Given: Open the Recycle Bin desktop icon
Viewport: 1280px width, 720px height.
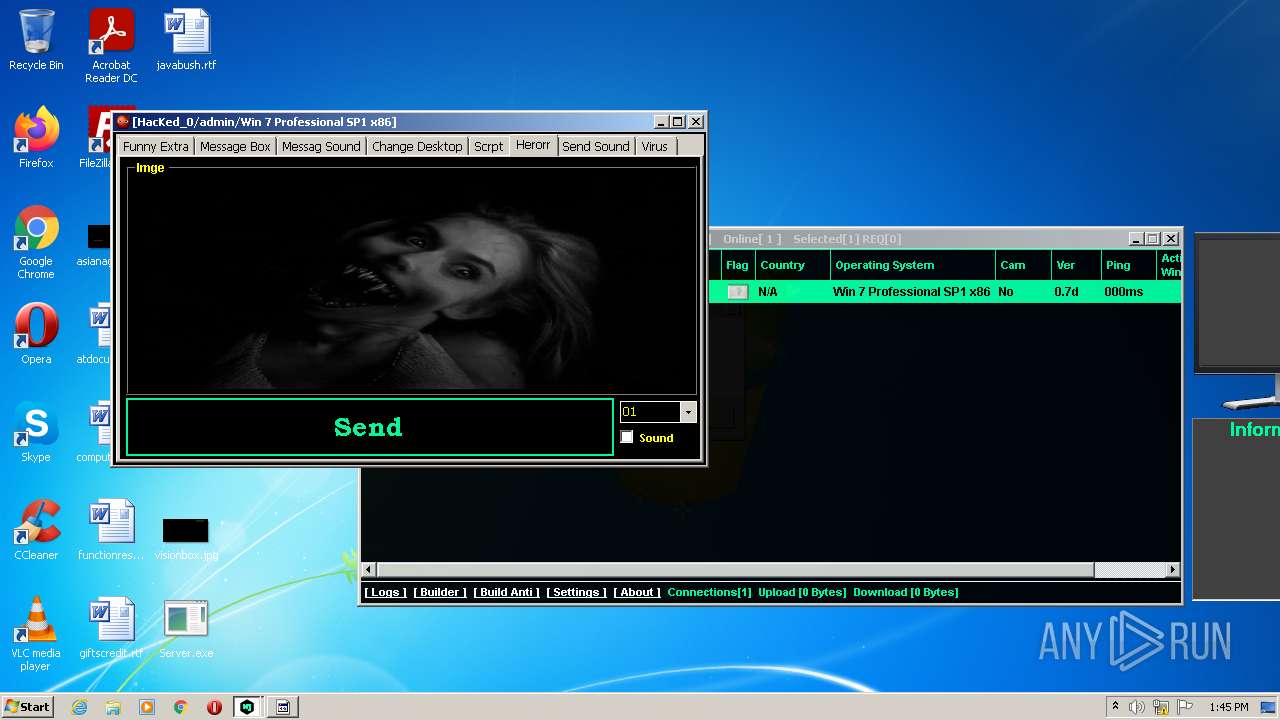Looking at the screenshot, I should click(36, 40).
